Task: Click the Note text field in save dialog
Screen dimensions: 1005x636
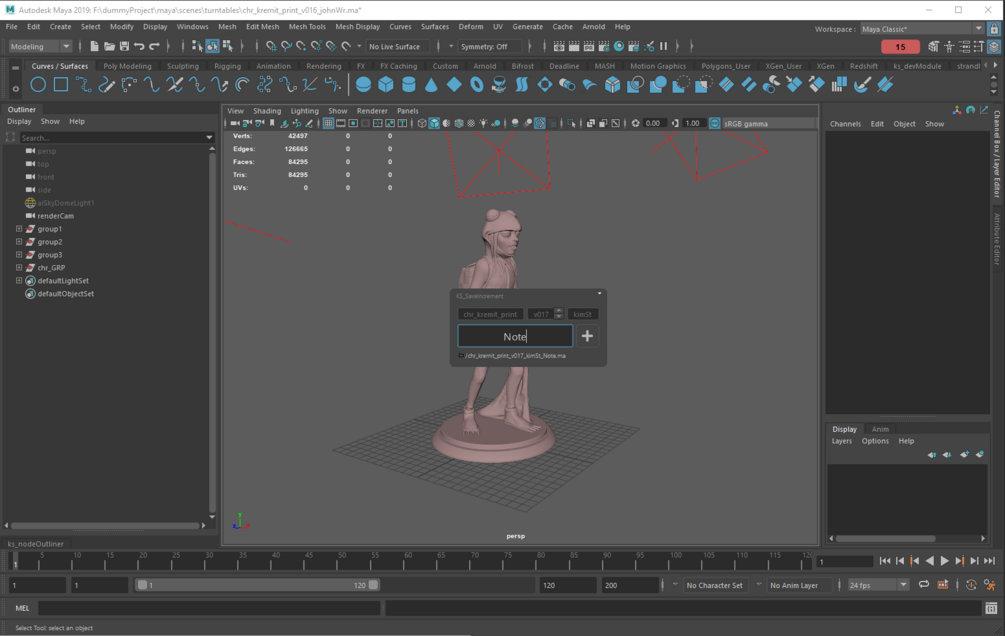Action: point(515,336)
